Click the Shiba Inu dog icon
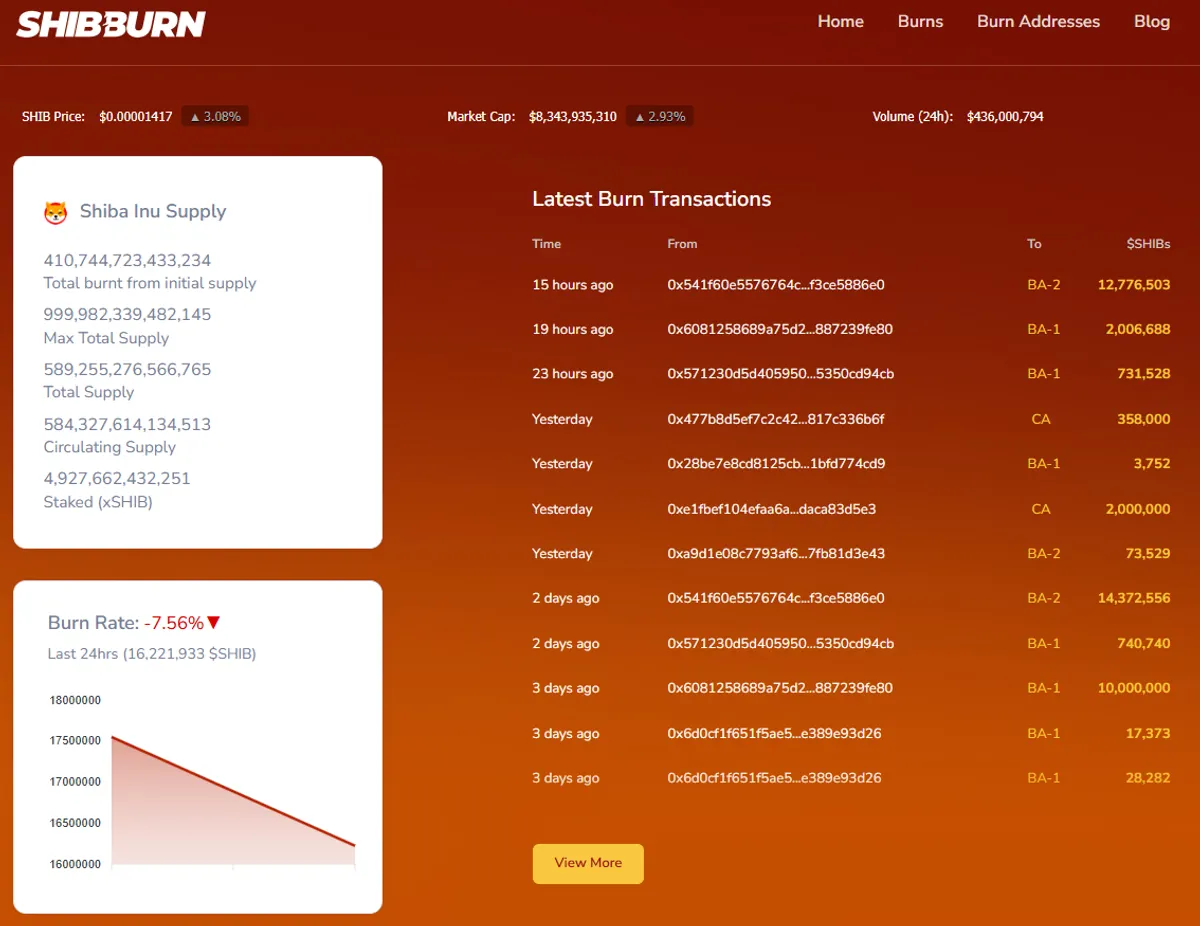This screenshot has height=926, width=1200. click(55, 212)
